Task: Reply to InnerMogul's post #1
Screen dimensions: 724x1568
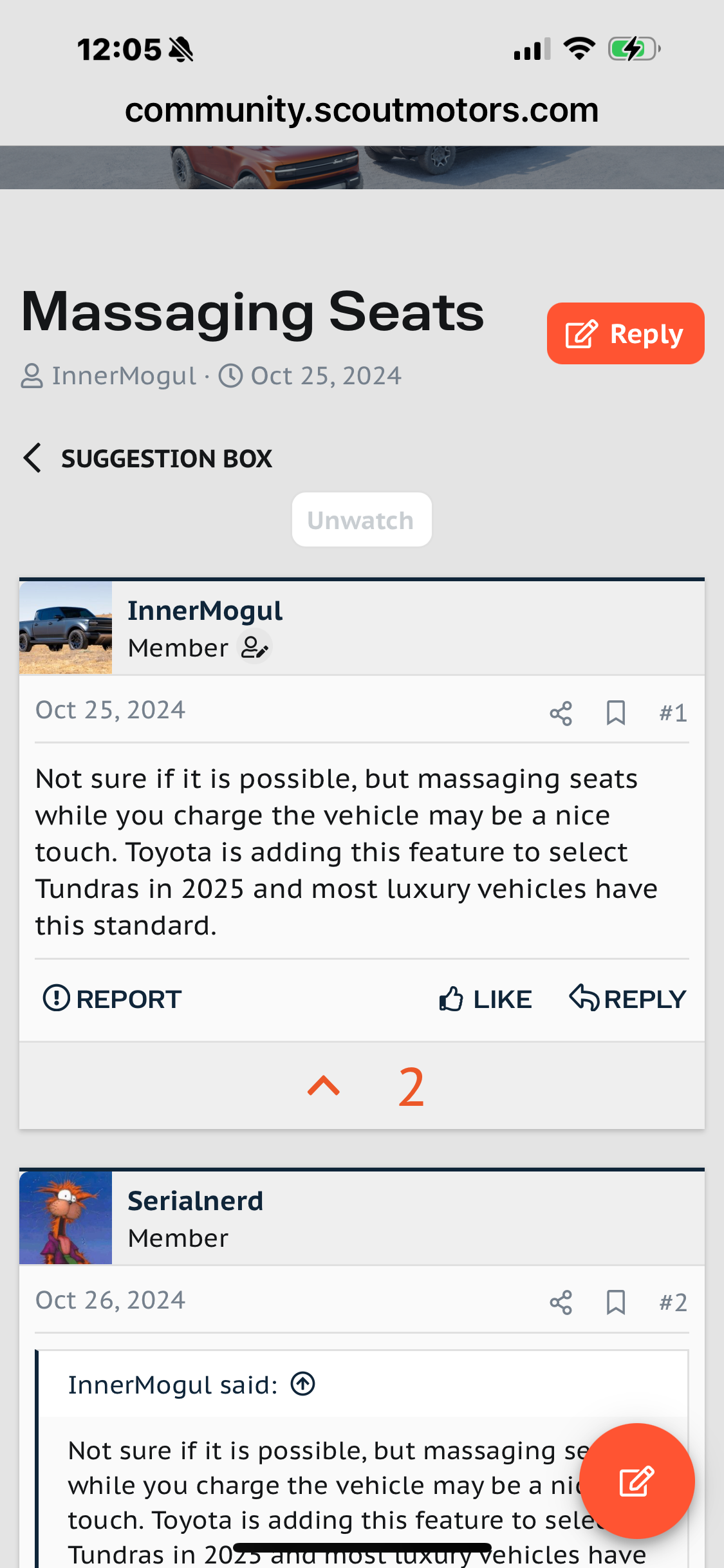Action: (627, 999)
